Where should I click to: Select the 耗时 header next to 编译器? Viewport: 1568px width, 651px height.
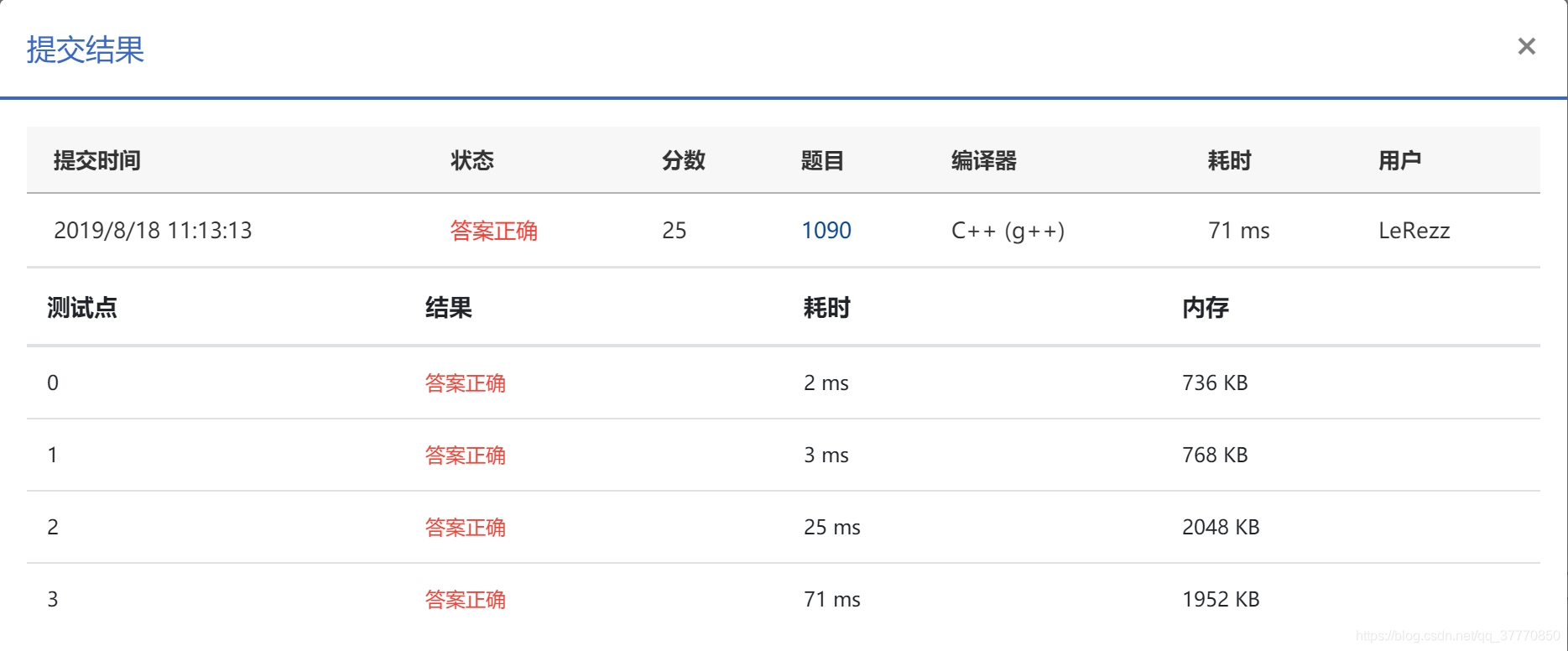[x=1230, y=160]
